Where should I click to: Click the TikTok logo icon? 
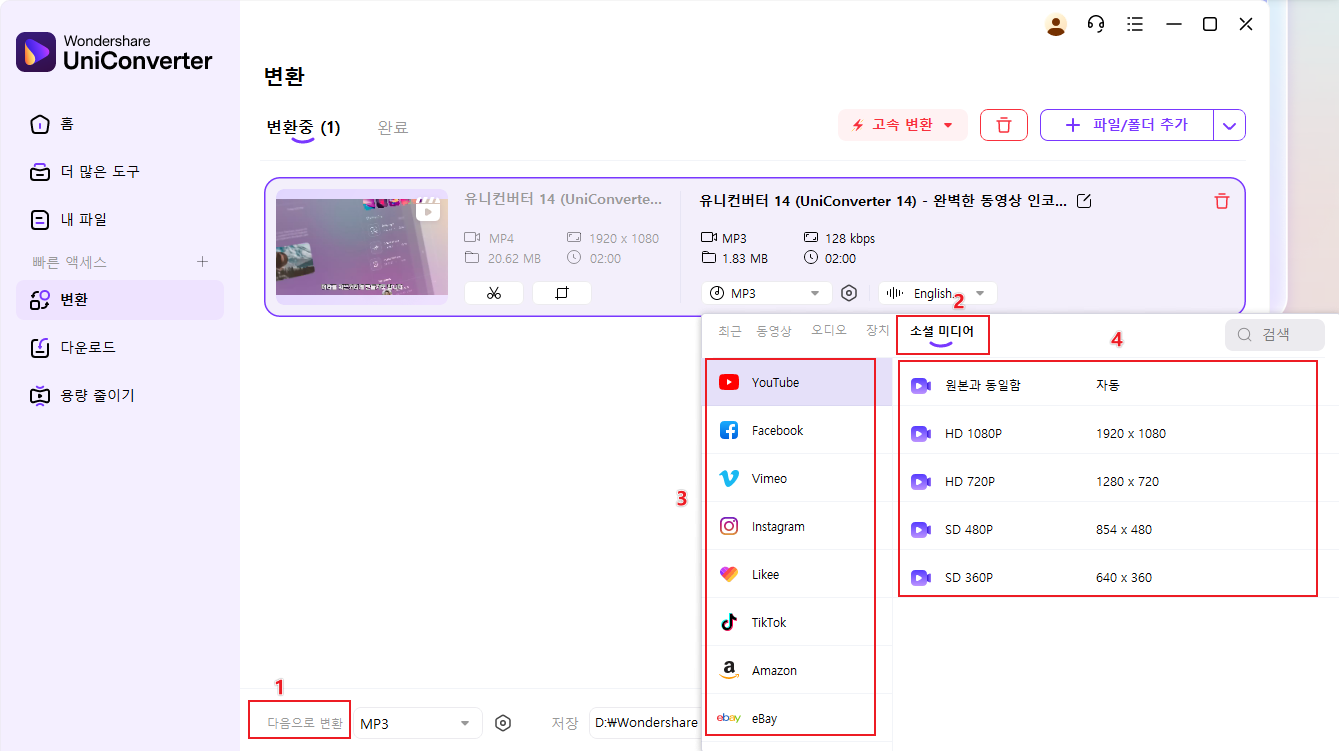(729, 622)
